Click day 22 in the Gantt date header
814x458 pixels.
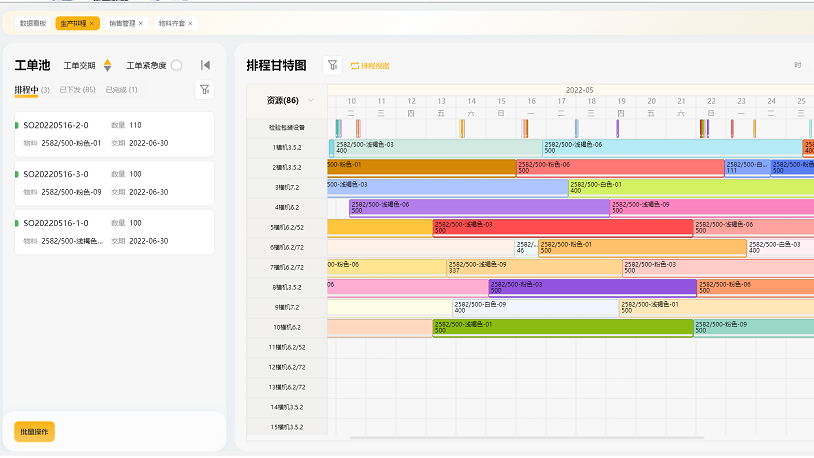[711, 101]
